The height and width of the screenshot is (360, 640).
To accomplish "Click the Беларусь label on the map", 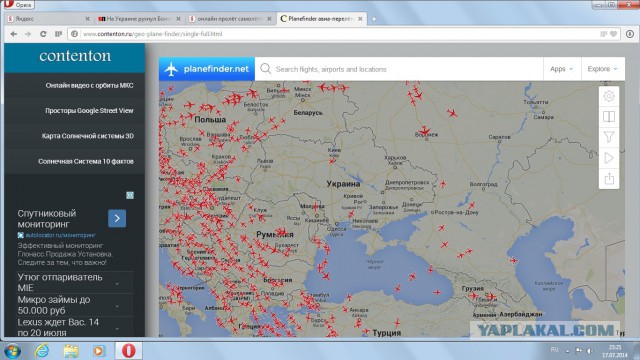I will click(308, 113).
